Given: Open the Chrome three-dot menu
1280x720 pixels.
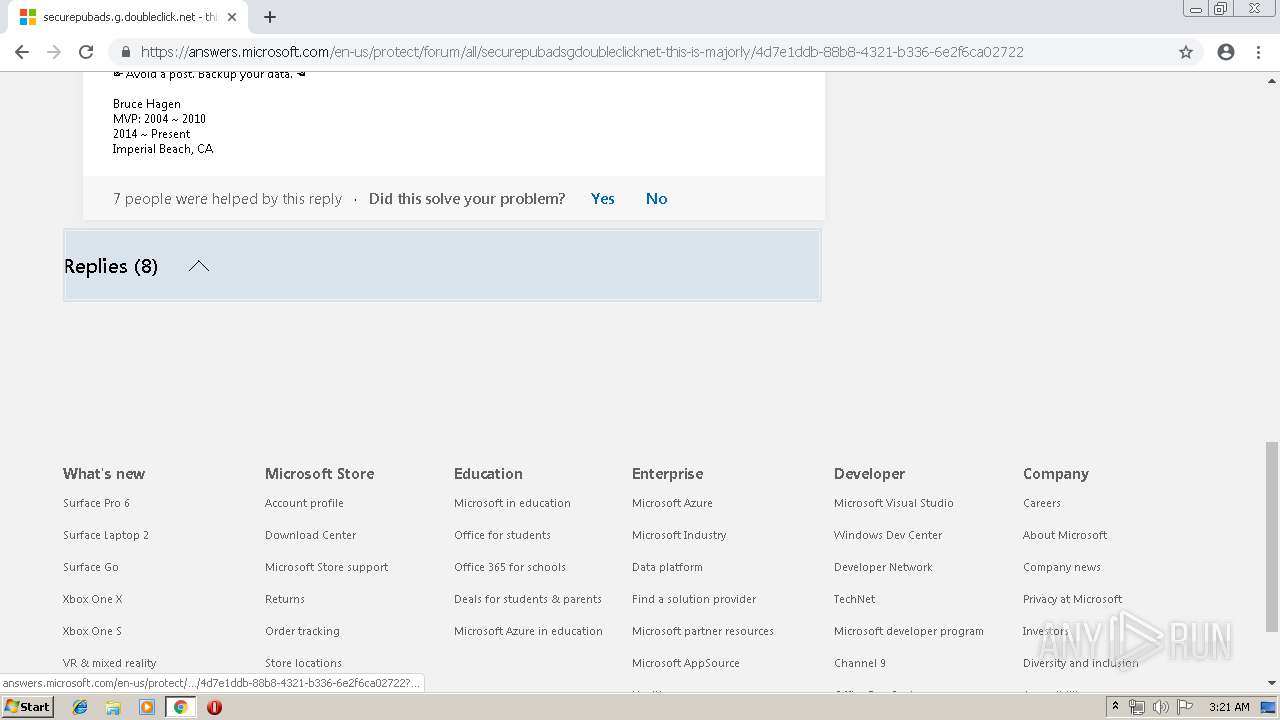Looking at the screenshot, I should (x=1259, y=52).
